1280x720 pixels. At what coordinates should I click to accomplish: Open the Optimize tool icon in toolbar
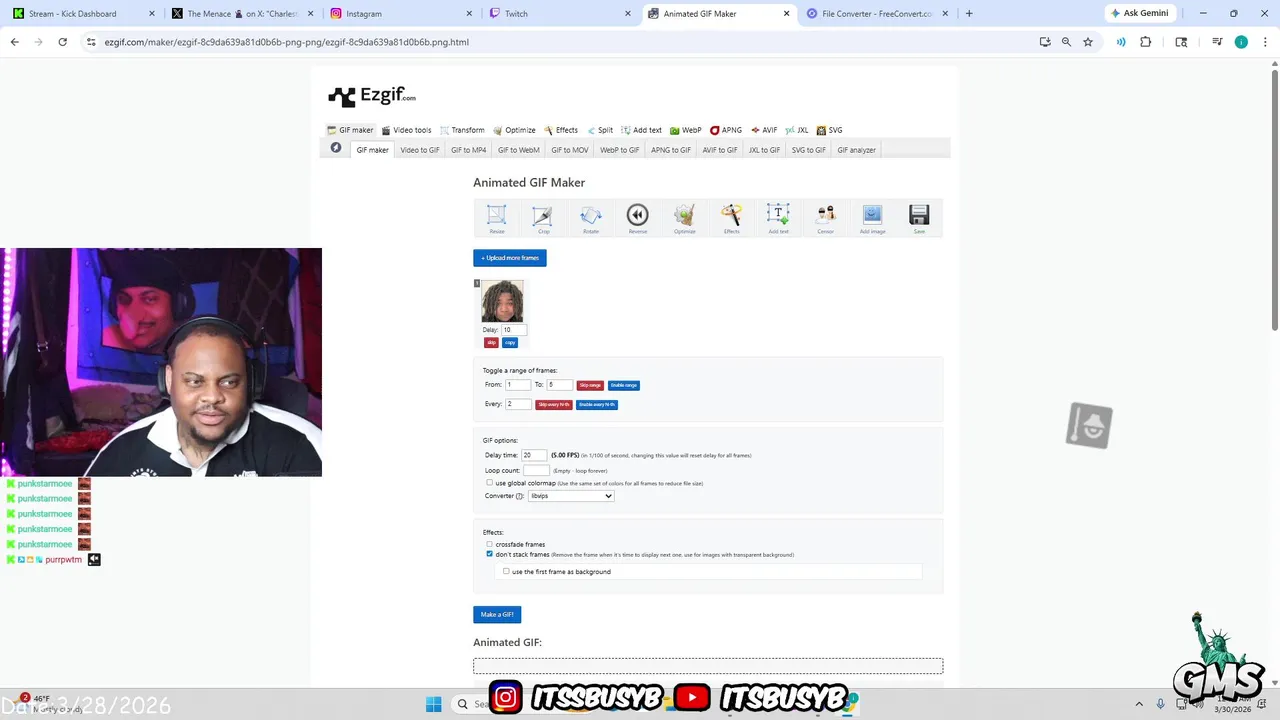(684, 219)
